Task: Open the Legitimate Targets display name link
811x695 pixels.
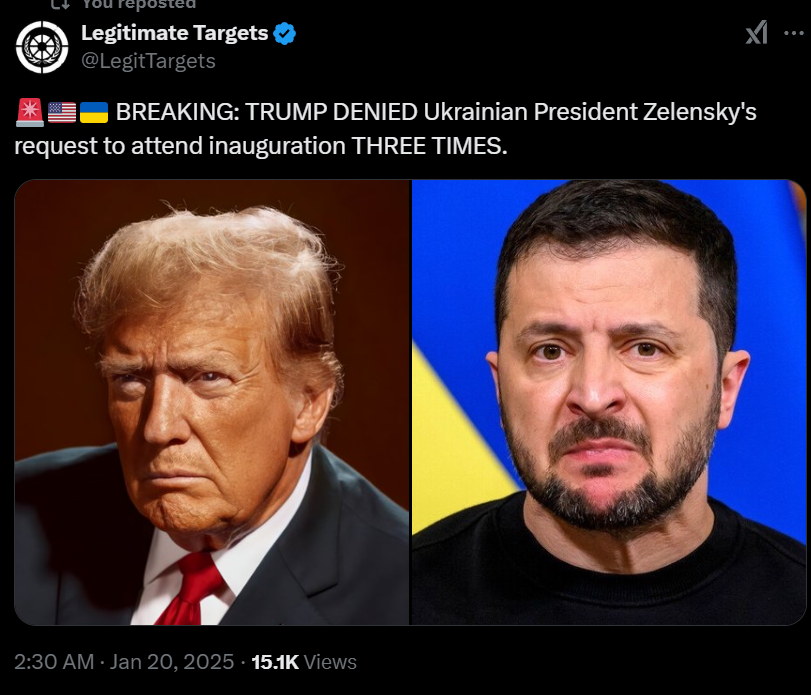Action: tap(174, 33)
